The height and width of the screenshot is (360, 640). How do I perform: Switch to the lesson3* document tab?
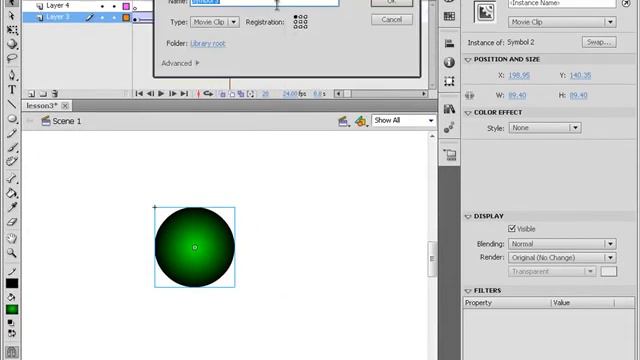[42, 106]
